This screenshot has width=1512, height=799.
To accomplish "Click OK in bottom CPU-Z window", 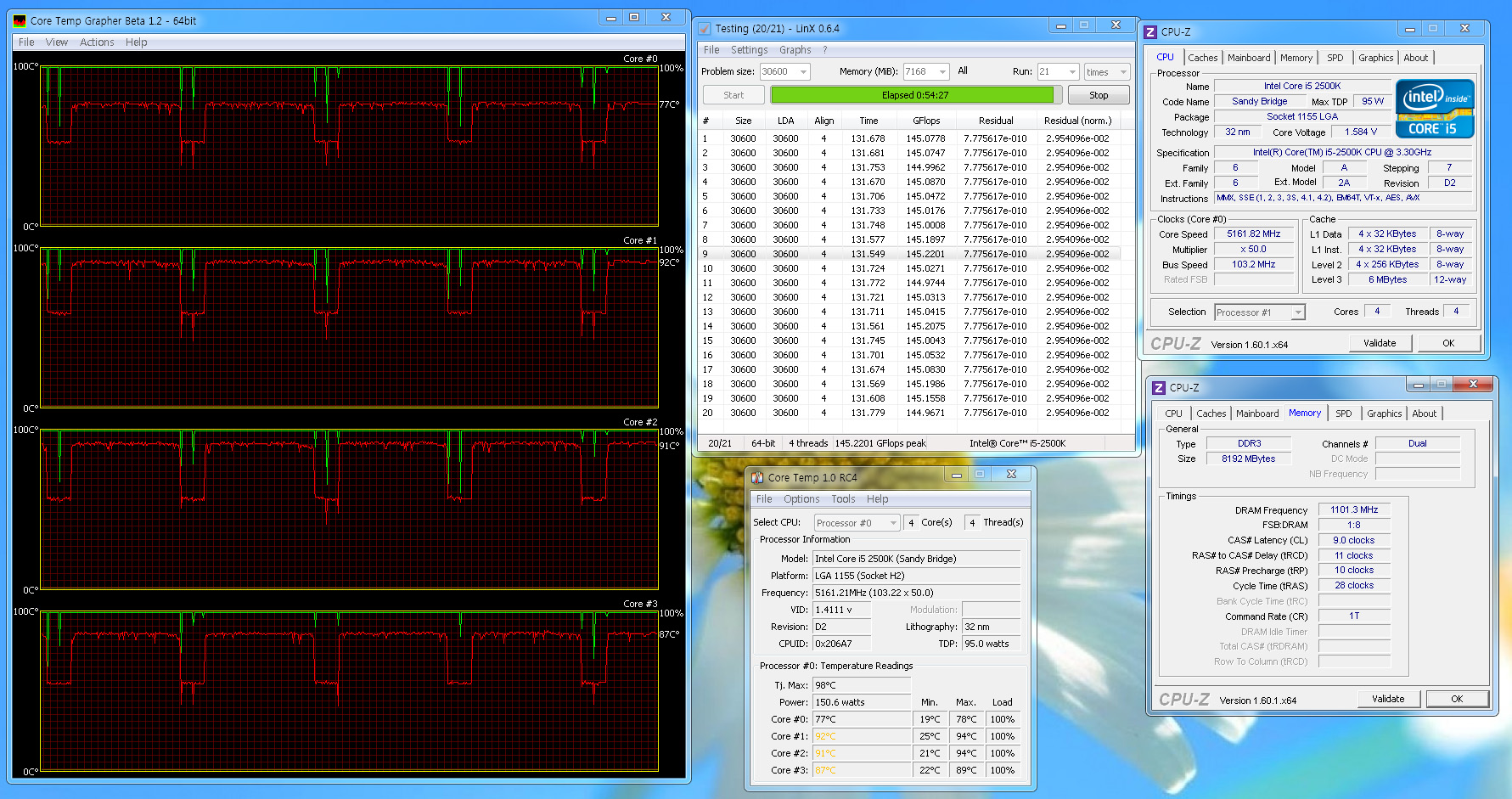I will 1457,699.
